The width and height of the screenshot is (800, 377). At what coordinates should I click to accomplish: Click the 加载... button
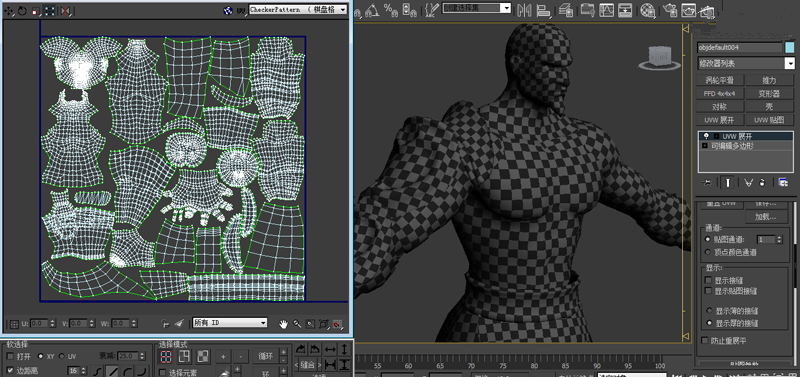(765, 216)
